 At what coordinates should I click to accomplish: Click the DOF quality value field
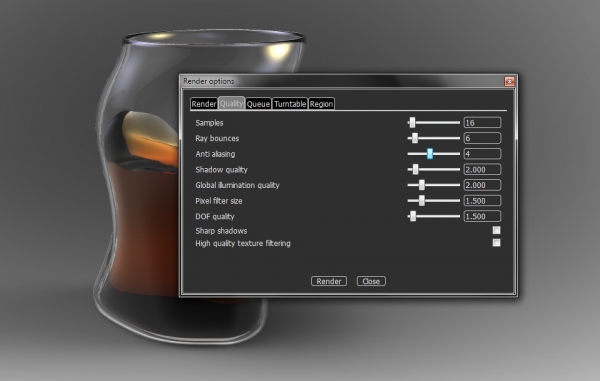pos(482,216)
